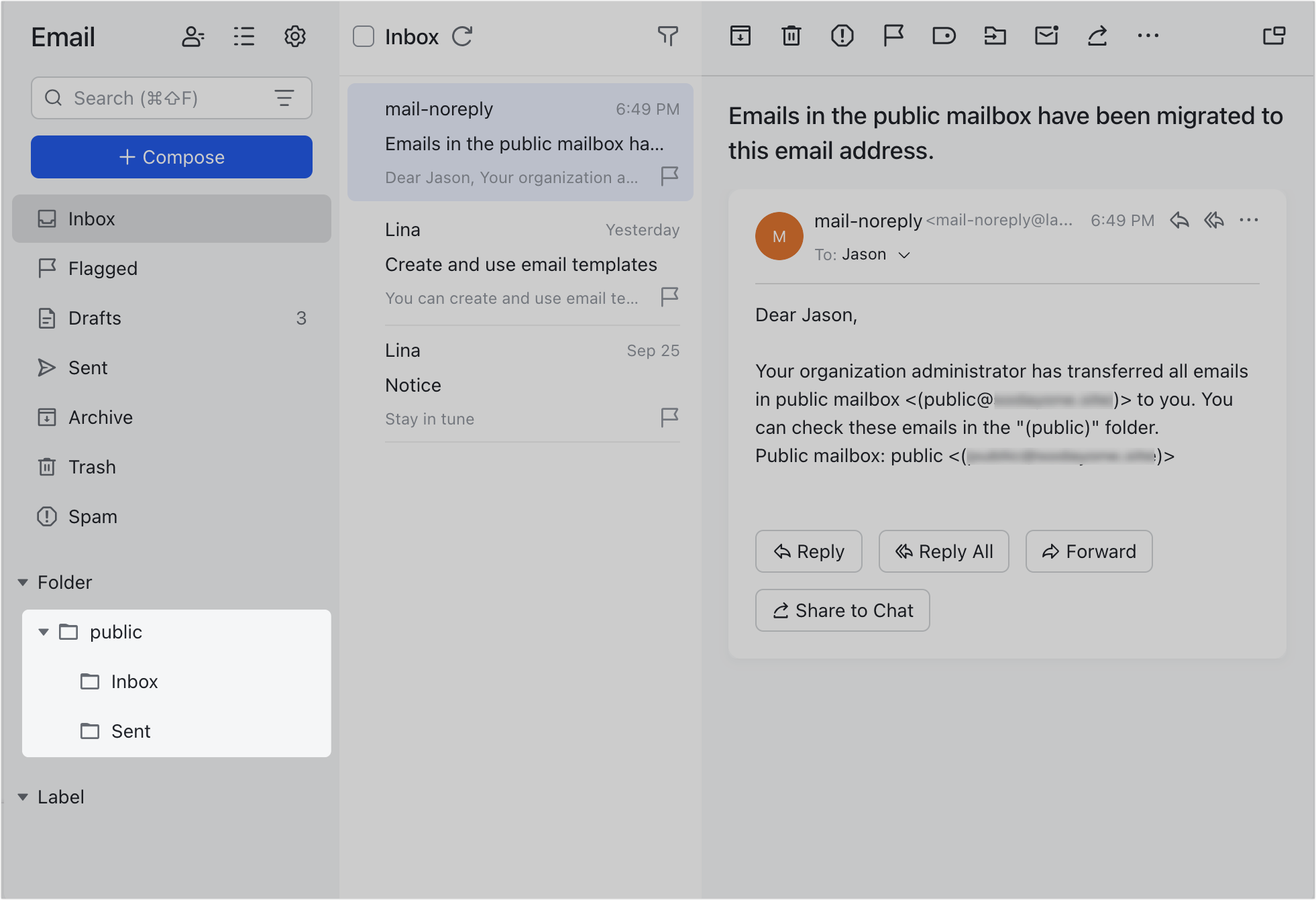
Task: Archive the open email via toolbar icon
Action: pos(741,36)
